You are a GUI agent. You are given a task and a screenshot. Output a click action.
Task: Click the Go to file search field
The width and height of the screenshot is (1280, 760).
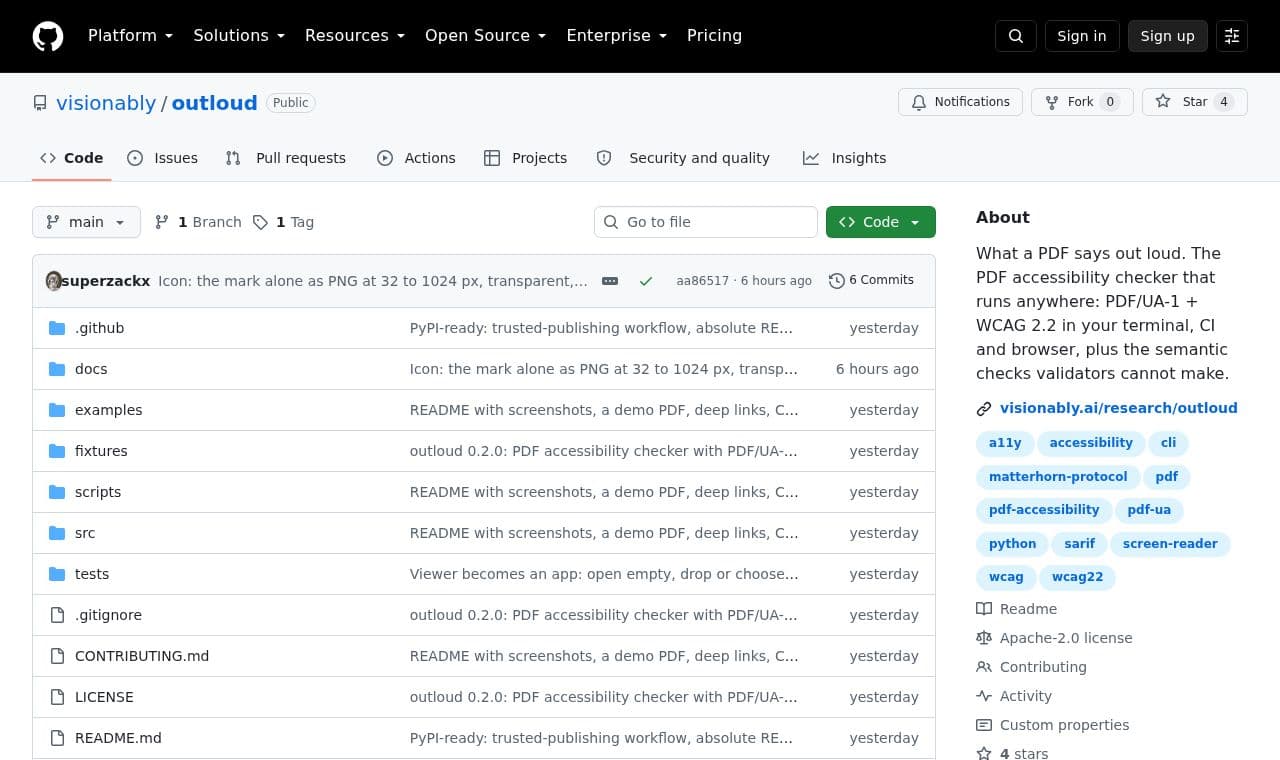(706, 222)
